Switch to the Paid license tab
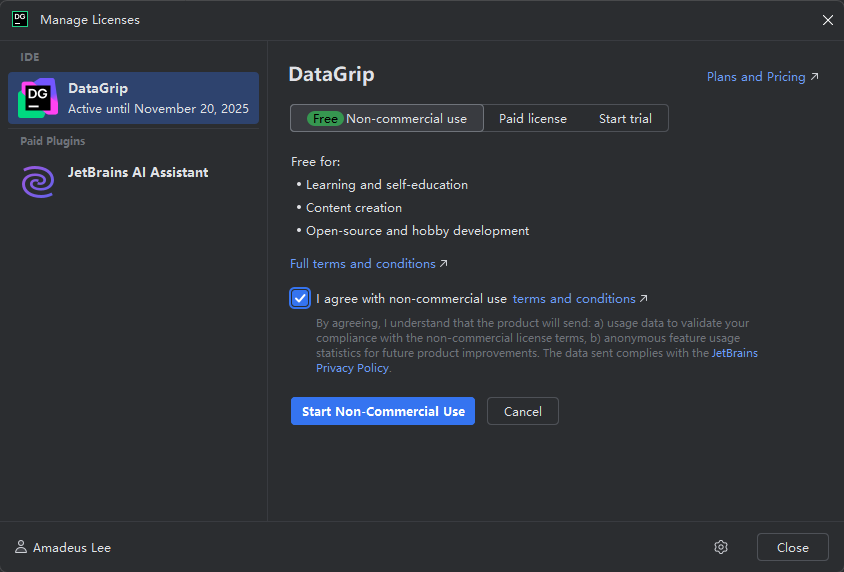 point(532,118)
